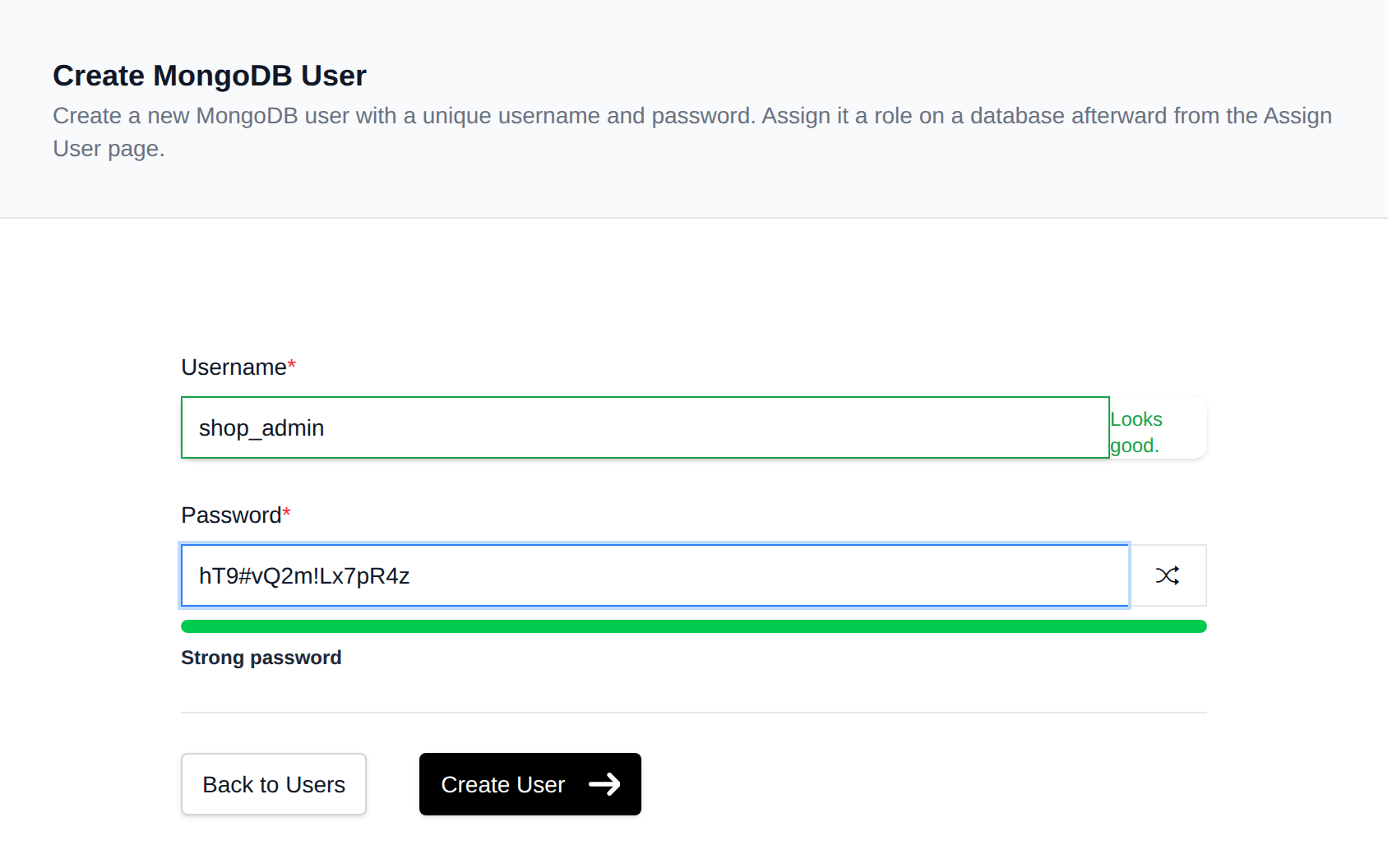
Task: Click the "Create MongoDB User" heading
Action: tap(210, 76)
